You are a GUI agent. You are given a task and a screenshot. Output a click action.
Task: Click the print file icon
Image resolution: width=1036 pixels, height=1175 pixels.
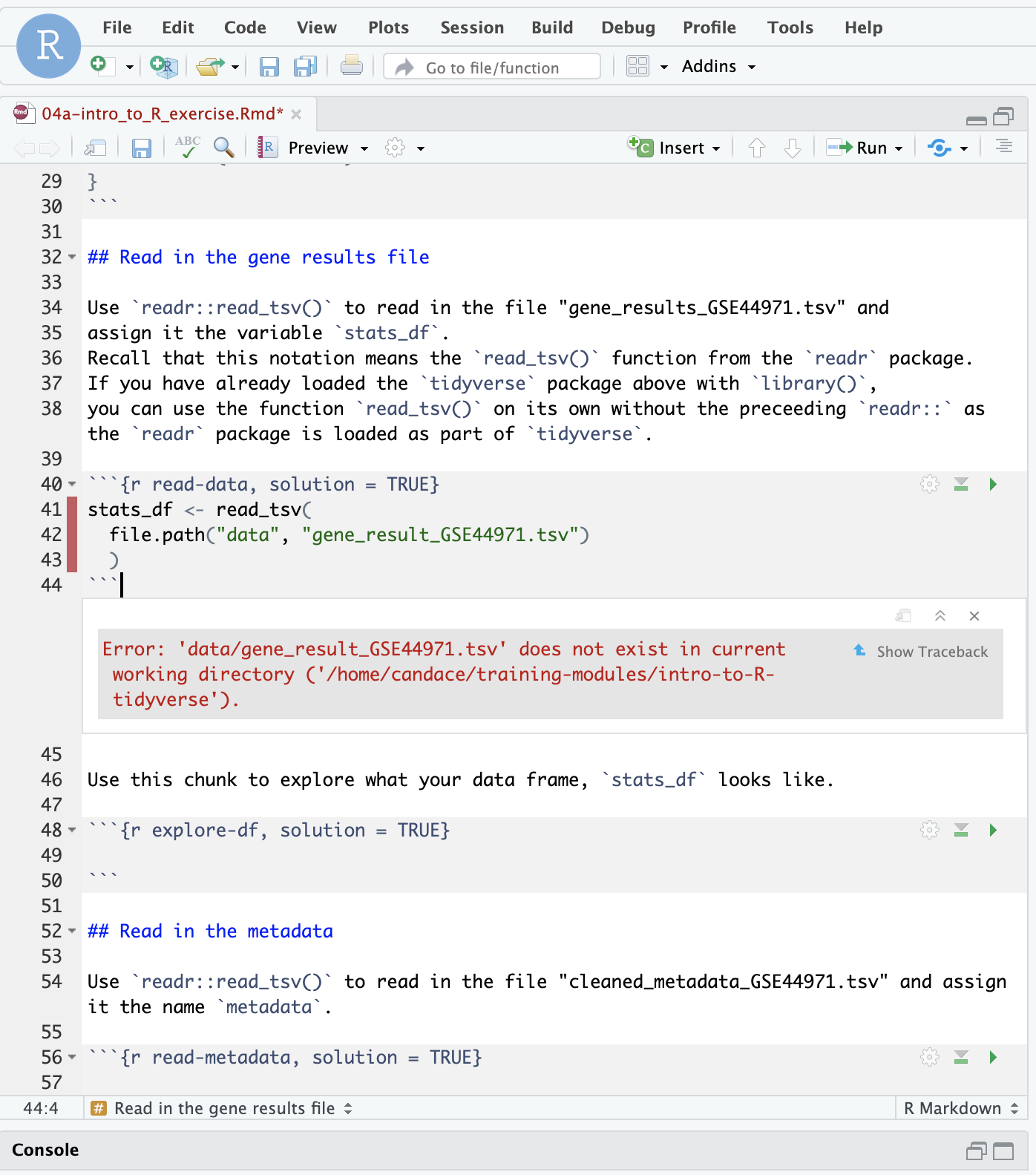click(351, 67)
